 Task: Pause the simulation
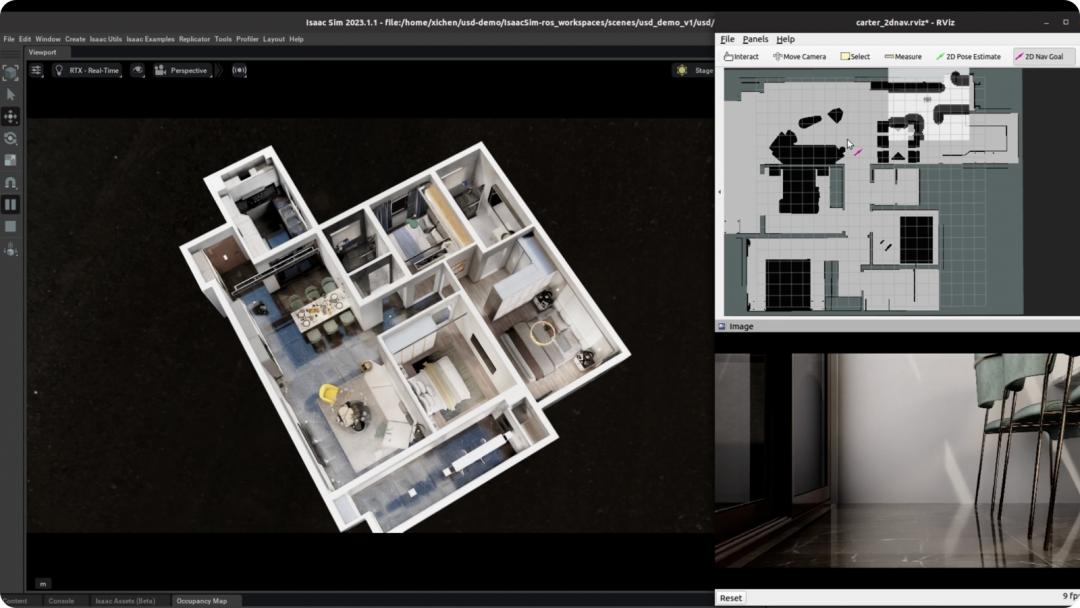click(x=10, y=205)
